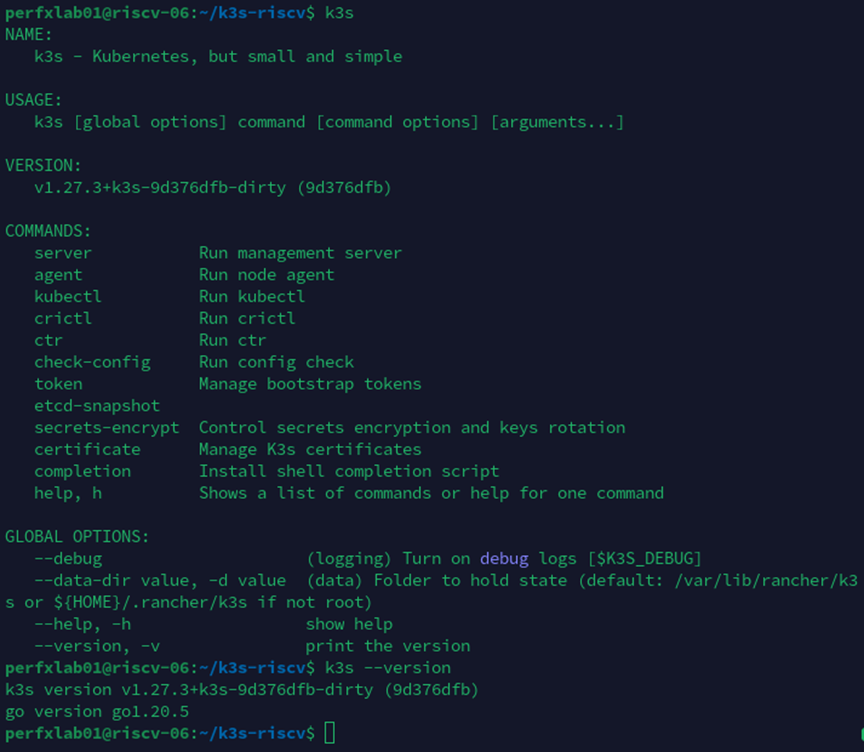Viewport: 864px width, 752px height.
Task: Click the "completion" command name
Action: coord(82,471)
